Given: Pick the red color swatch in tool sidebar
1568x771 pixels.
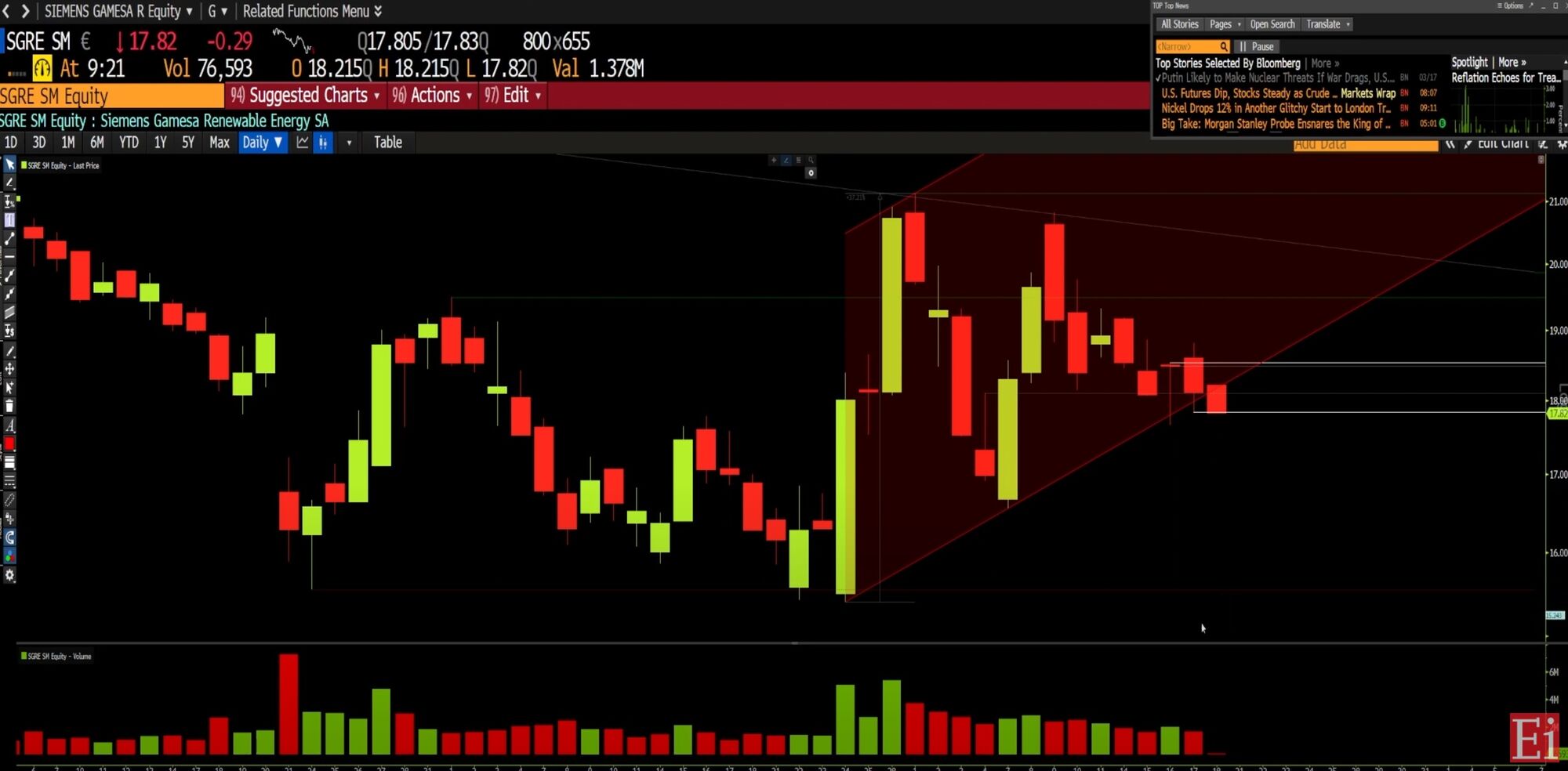Looking at the screenshot, I should (x=9, y=443).
